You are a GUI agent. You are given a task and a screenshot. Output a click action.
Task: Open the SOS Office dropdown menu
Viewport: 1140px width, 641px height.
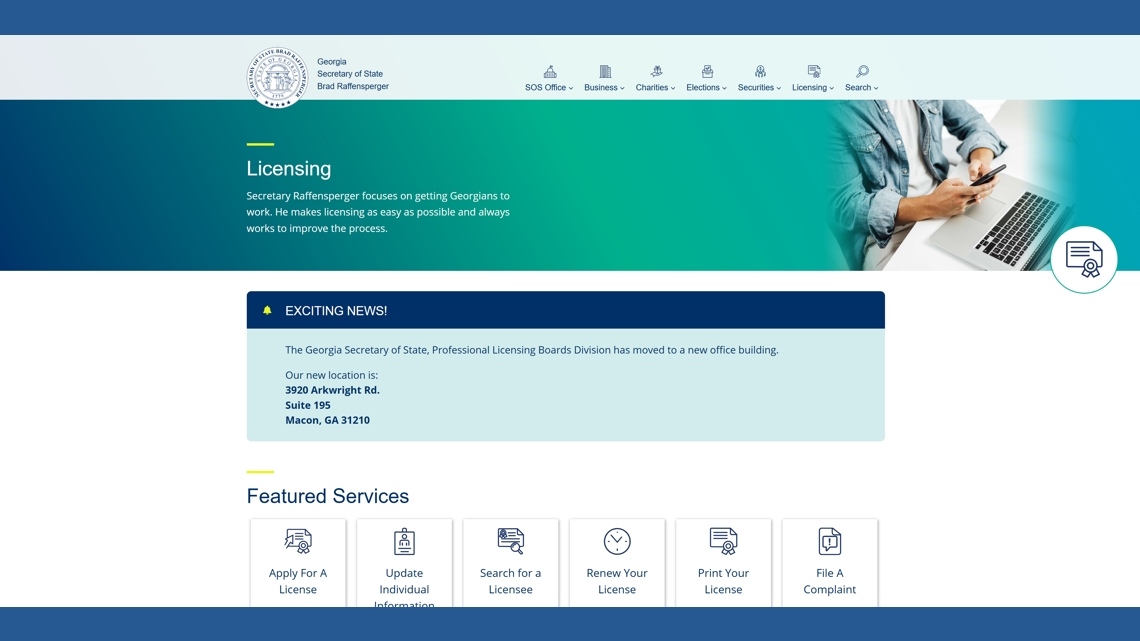coord(549,88)
